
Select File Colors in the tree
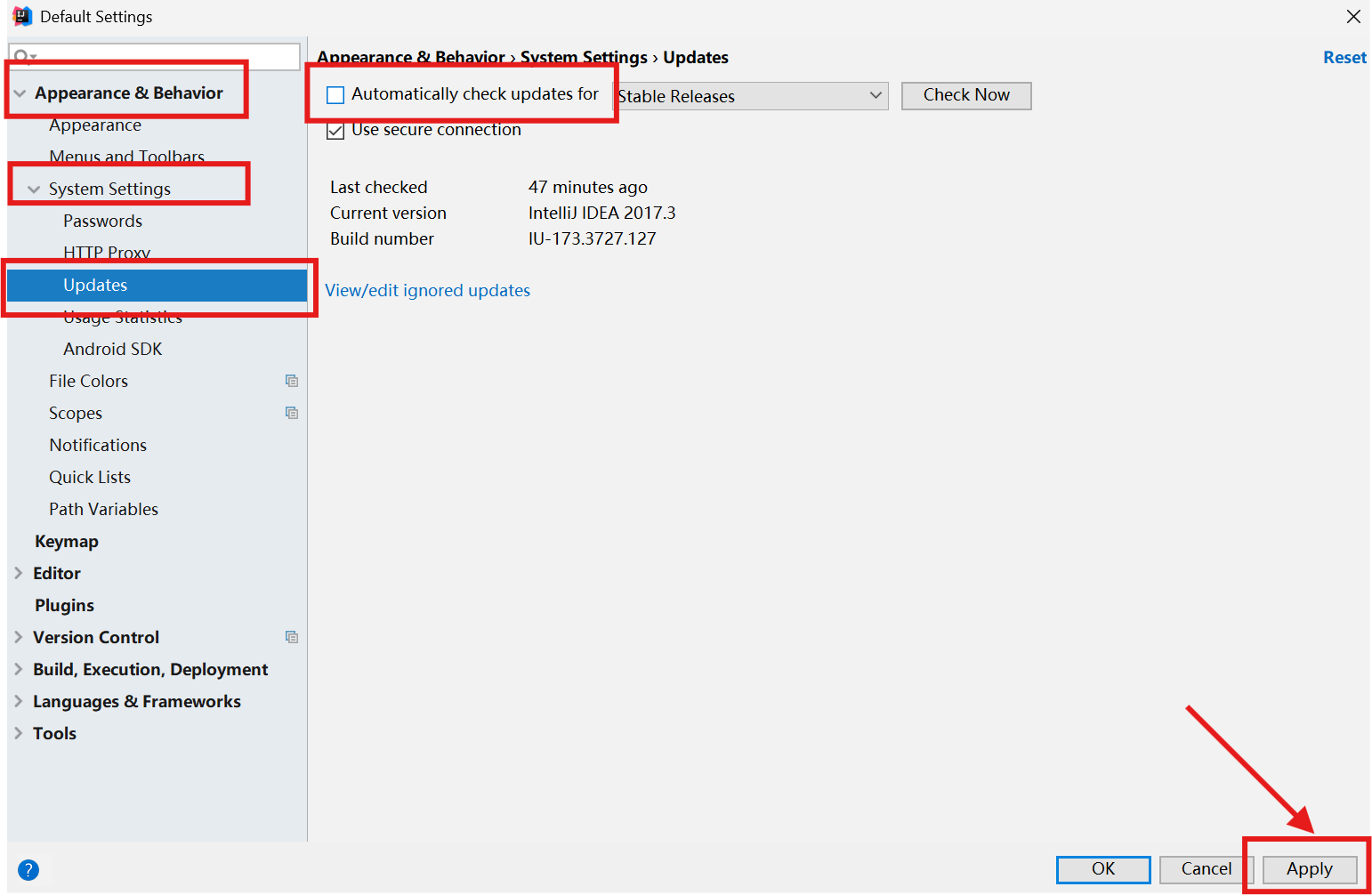(x=88, y=381)
